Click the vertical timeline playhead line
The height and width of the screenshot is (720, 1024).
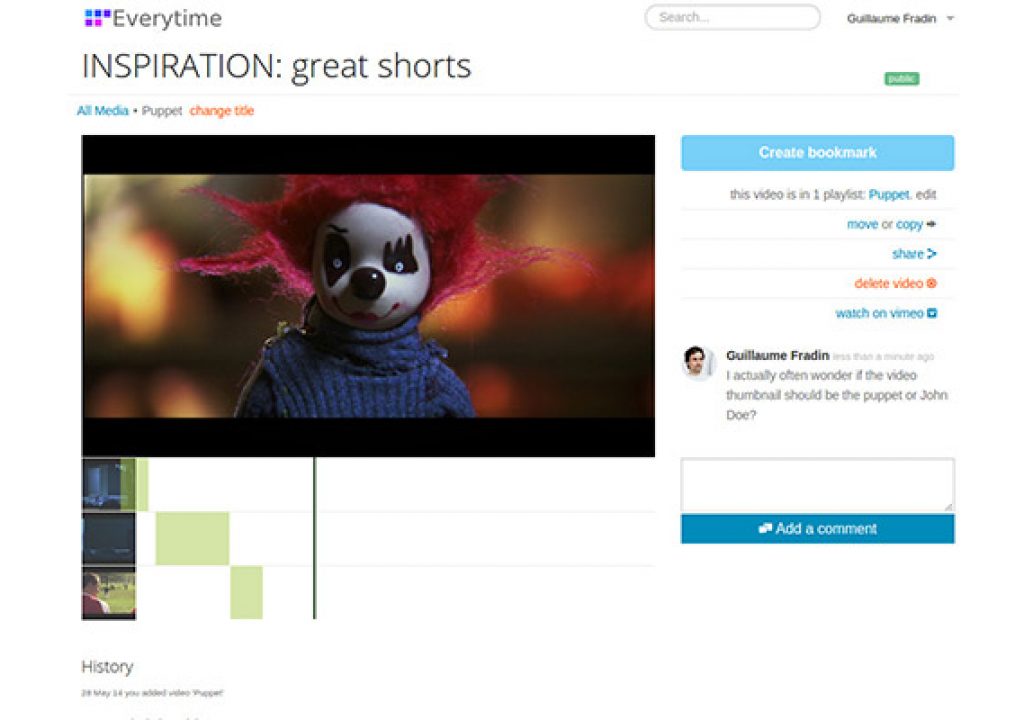(x=314, y=538)
